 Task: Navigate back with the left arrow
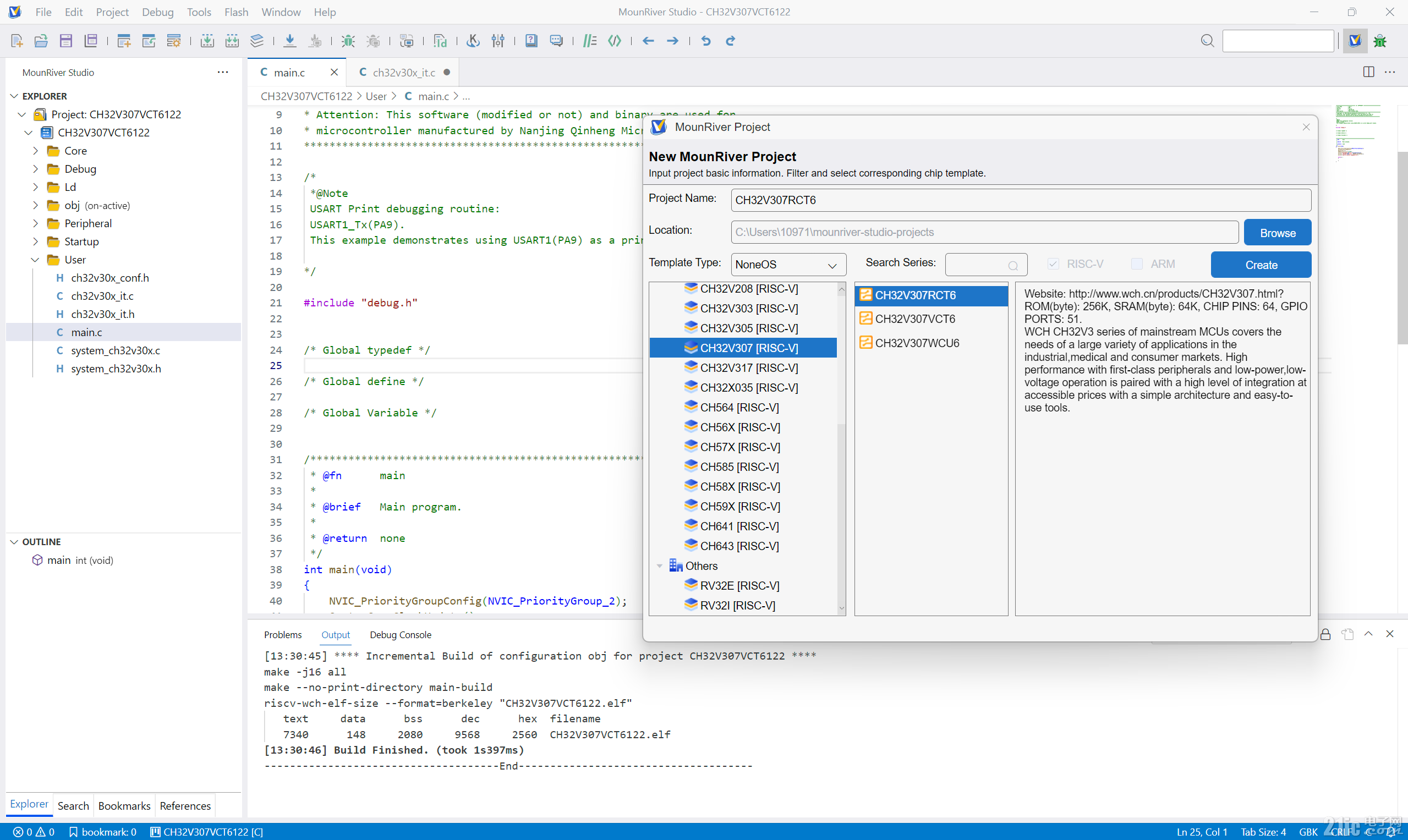pyautogui.click(x=648, y=41)
